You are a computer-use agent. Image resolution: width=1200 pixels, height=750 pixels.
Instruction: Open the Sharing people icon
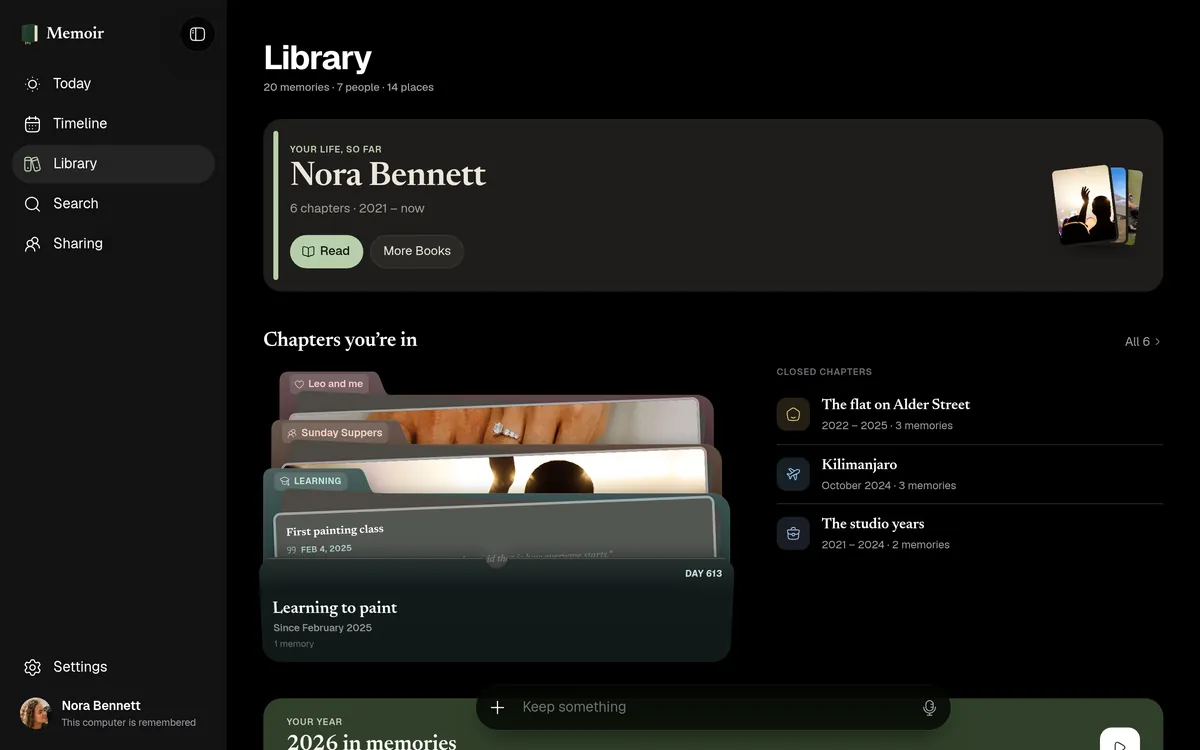[32, 244]
